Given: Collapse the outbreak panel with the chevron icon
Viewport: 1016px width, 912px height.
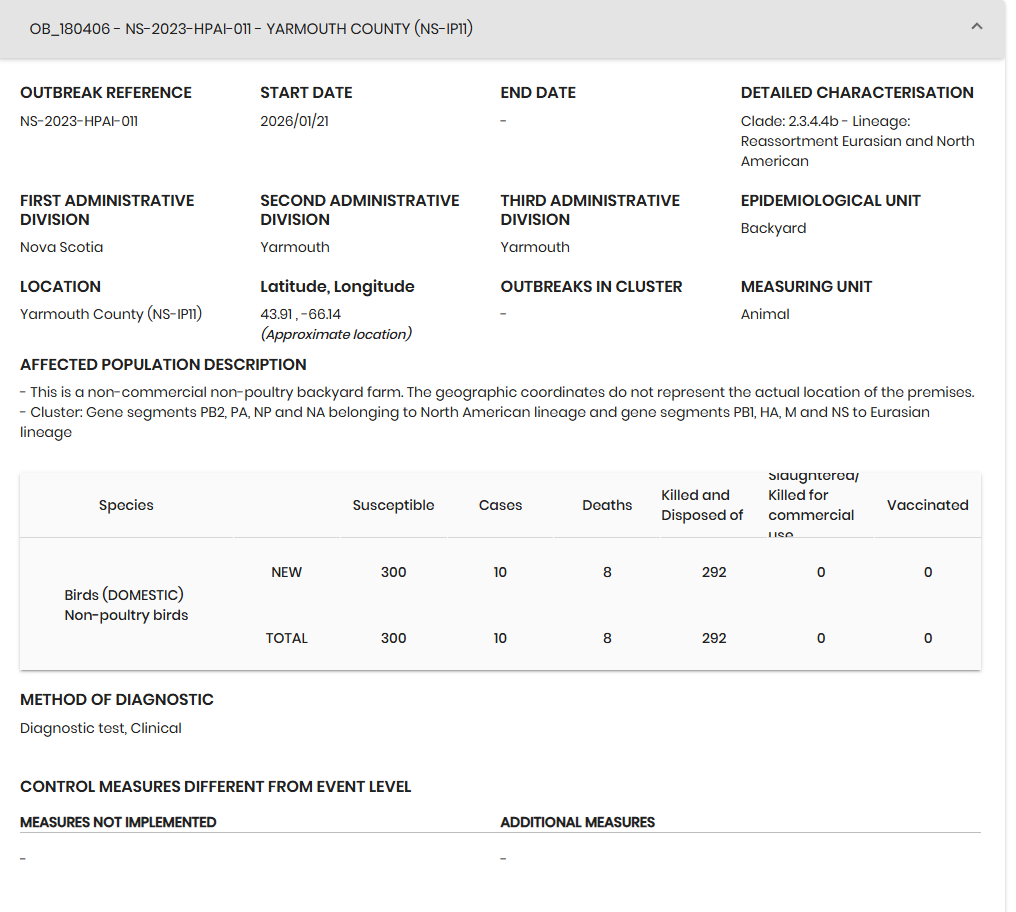Looking at the screenshot, I should tap(977, 27).
